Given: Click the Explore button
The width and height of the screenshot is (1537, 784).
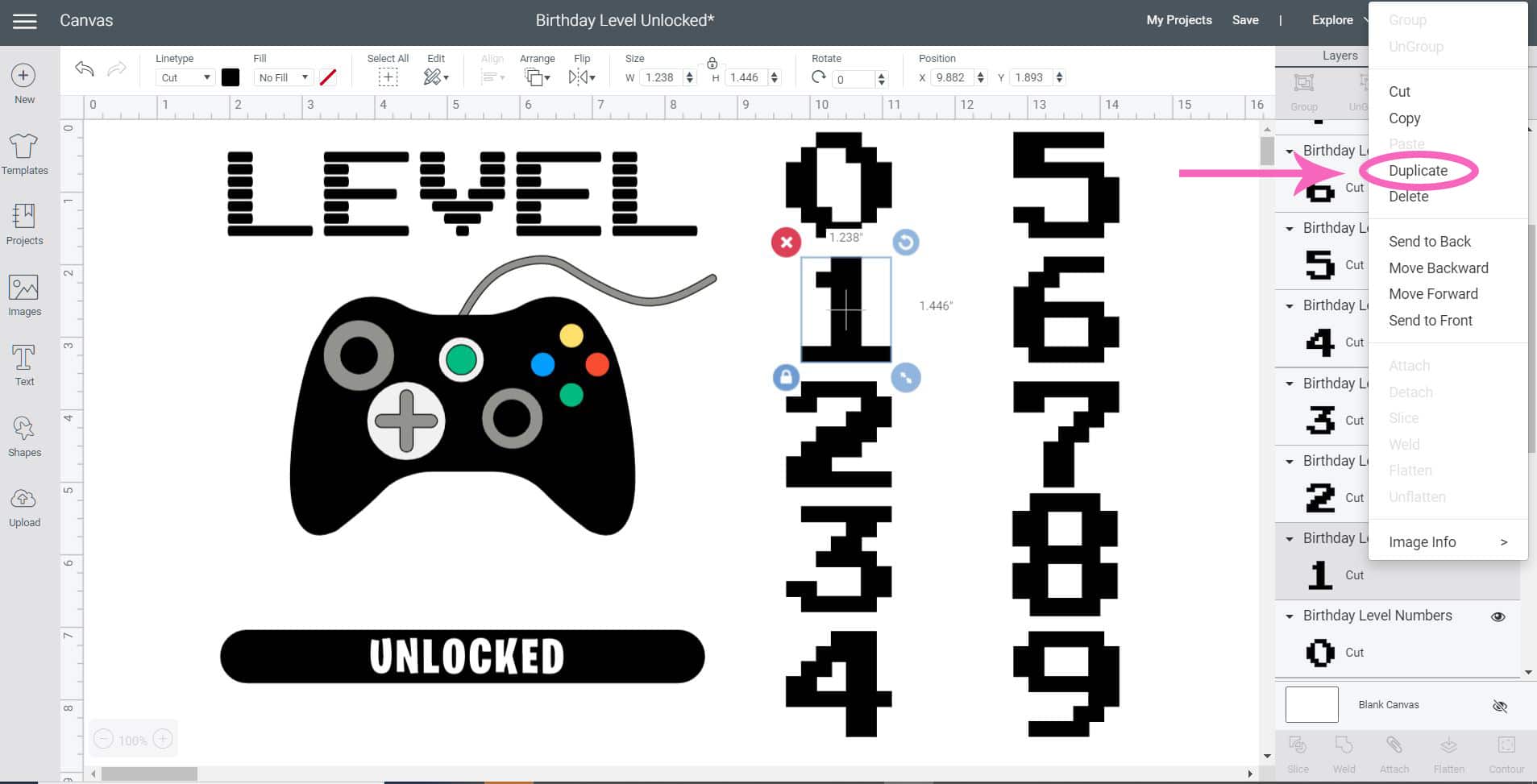Looking at the screenshot, I should pos(1331,20).
